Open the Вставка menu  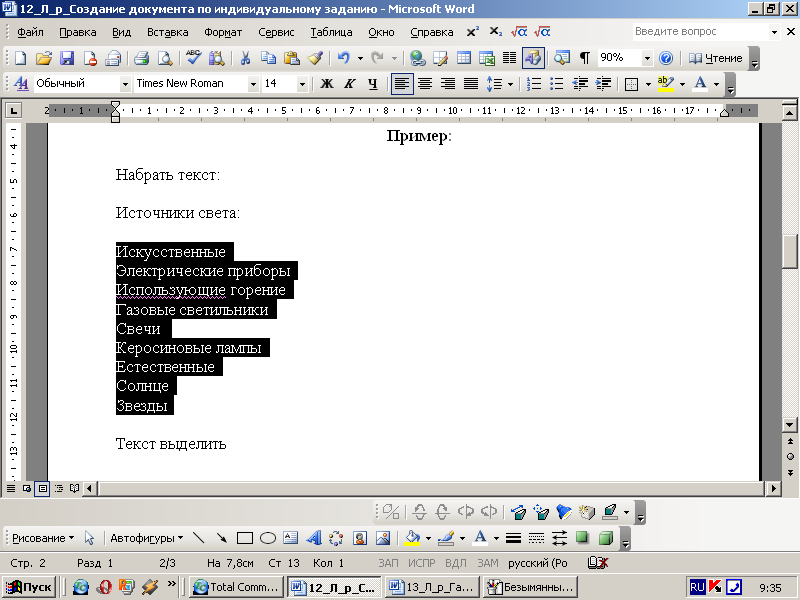click(x=167, y=32)
